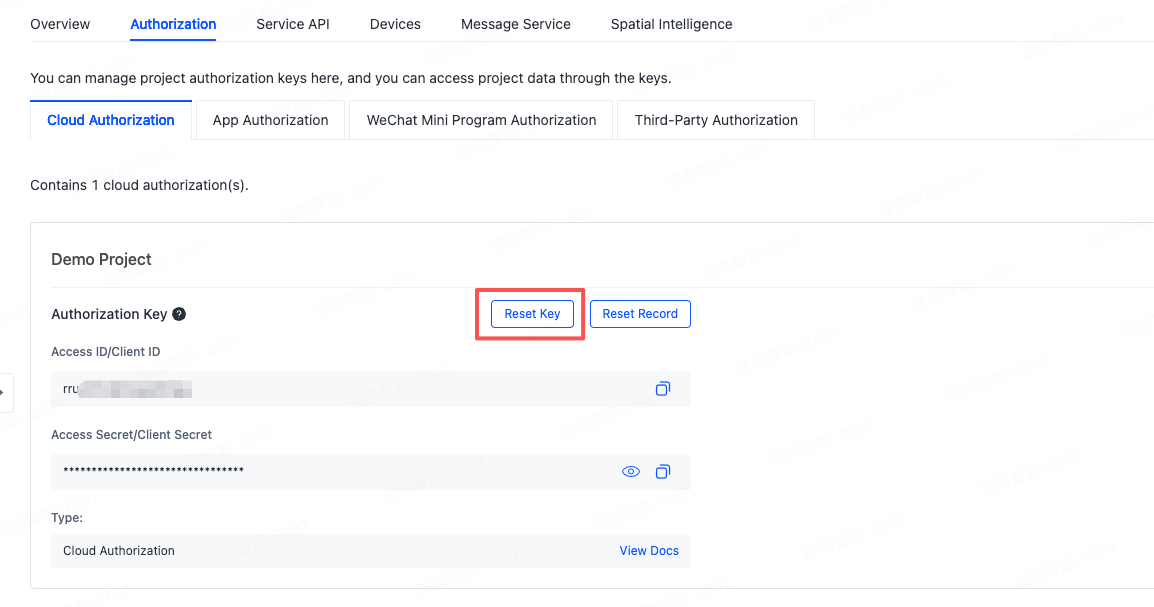The height and width of the screenshot is (607, 1154).
Task: Go to the Devices tab
Action: click(395, 24)
